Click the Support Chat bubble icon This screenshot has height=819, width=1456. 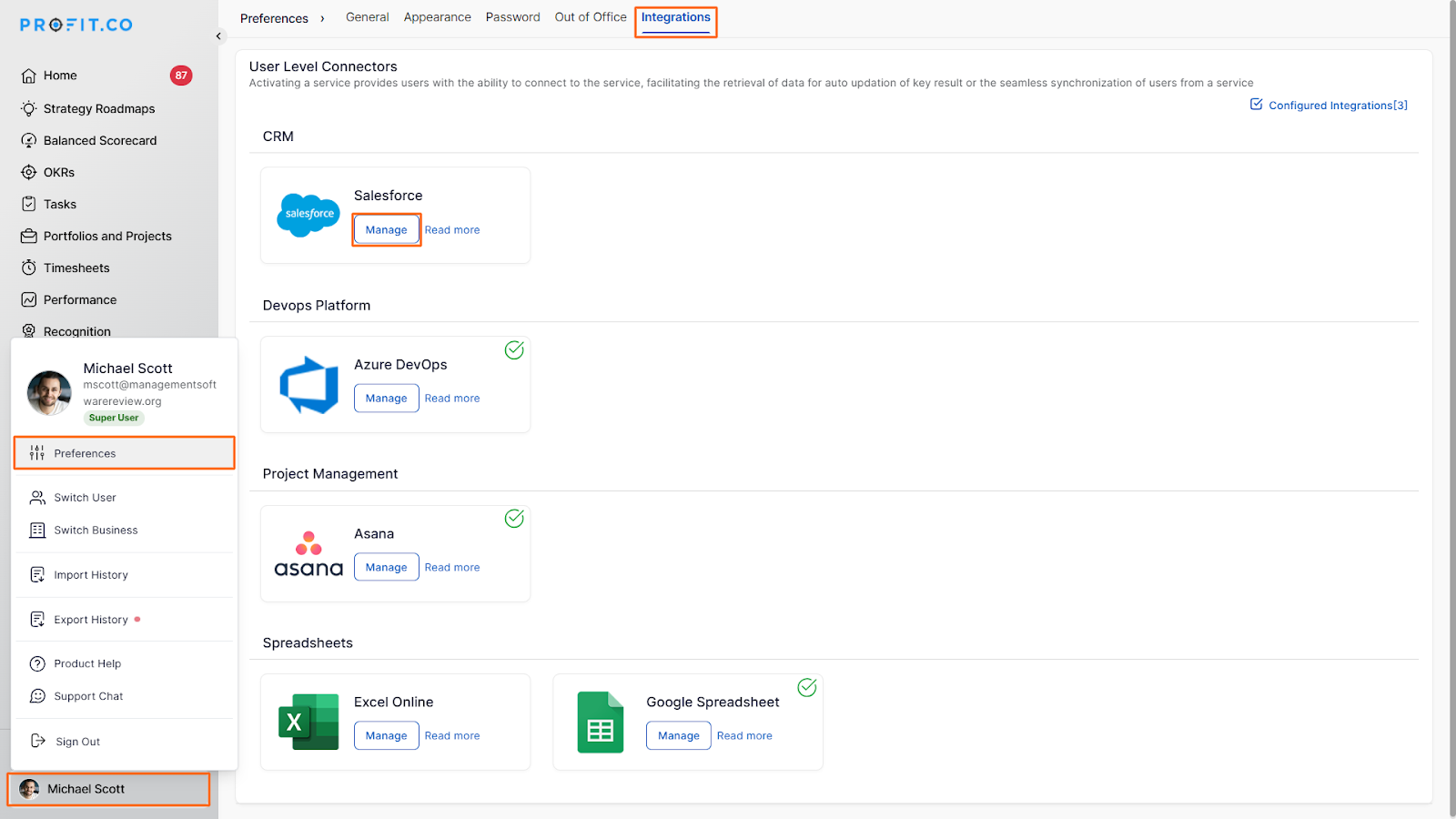(x=37, y=696)
